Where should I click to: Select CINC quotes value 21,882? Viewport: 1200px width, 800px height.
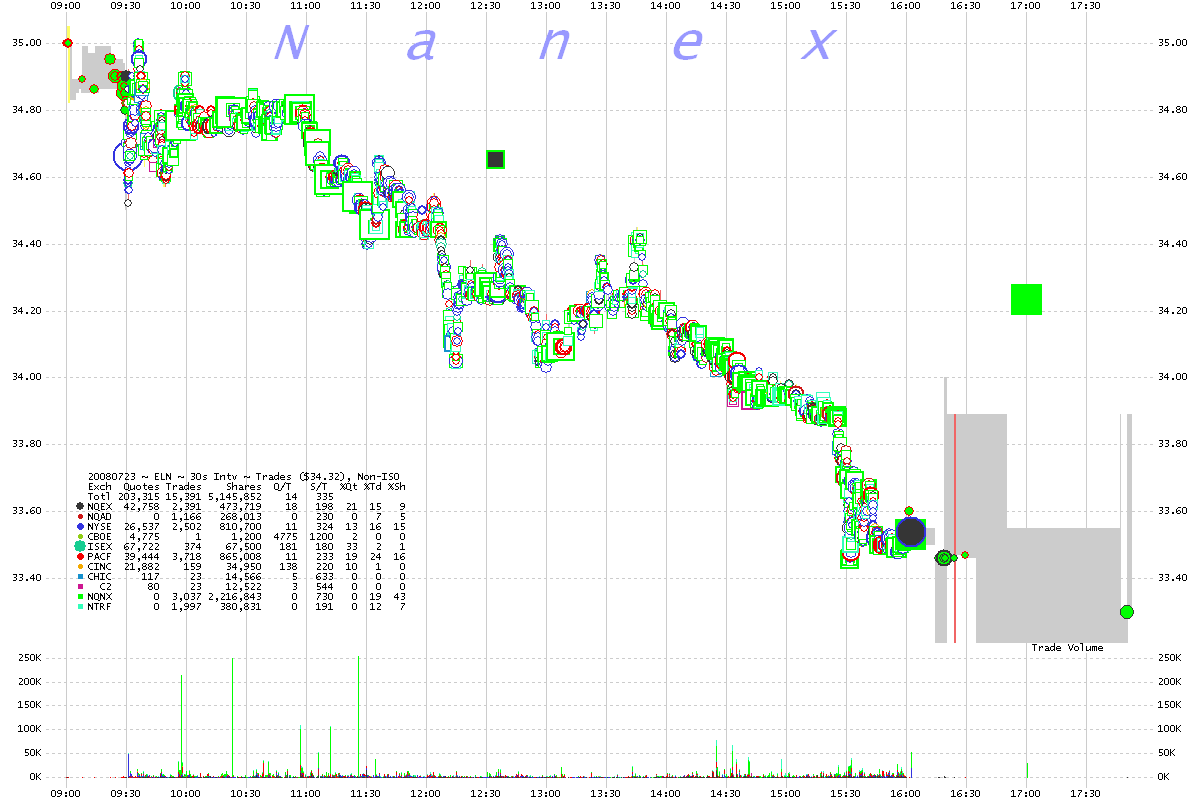(142, 566)
